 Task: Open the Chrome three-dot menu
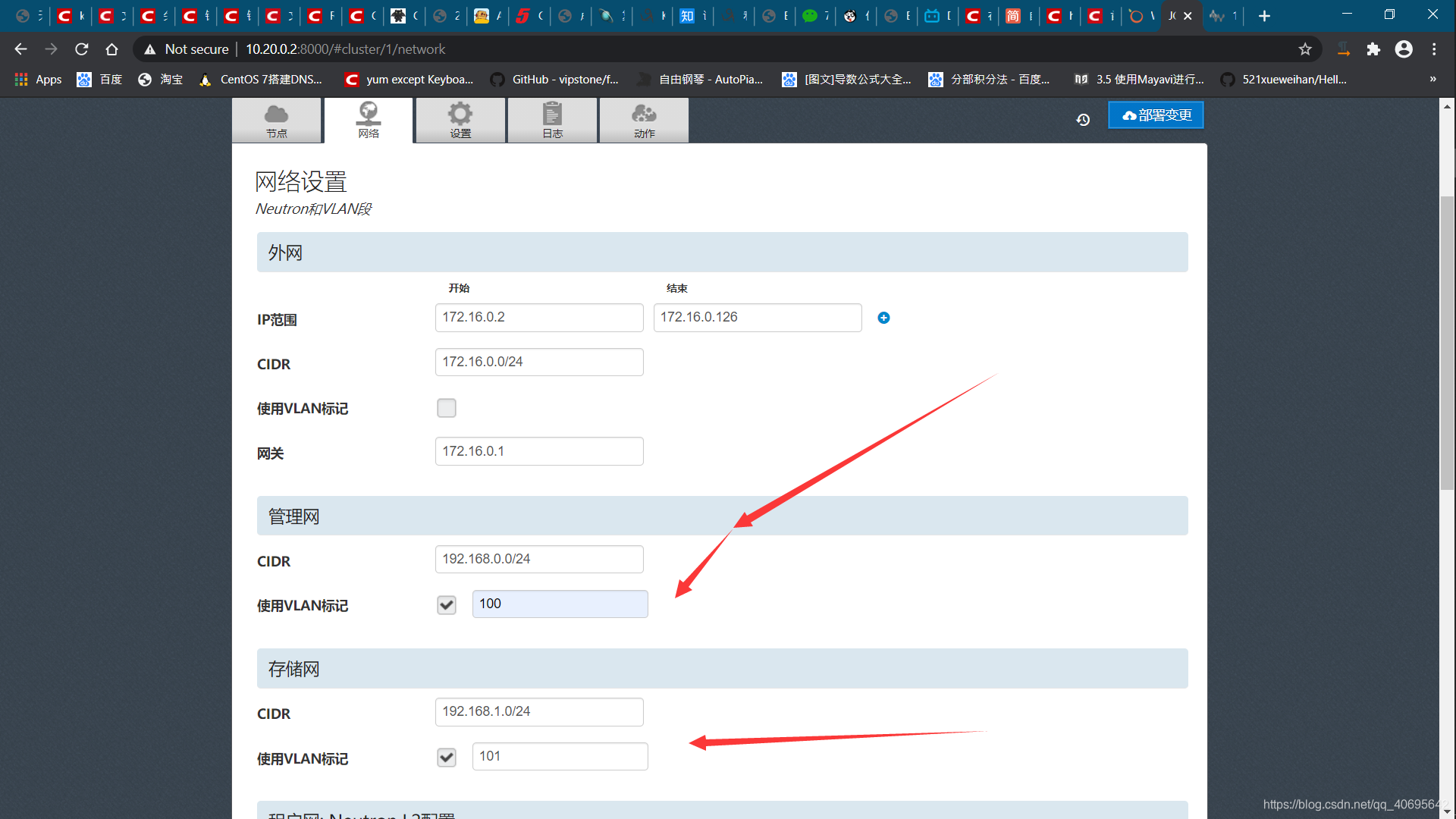coord(1434,49)
